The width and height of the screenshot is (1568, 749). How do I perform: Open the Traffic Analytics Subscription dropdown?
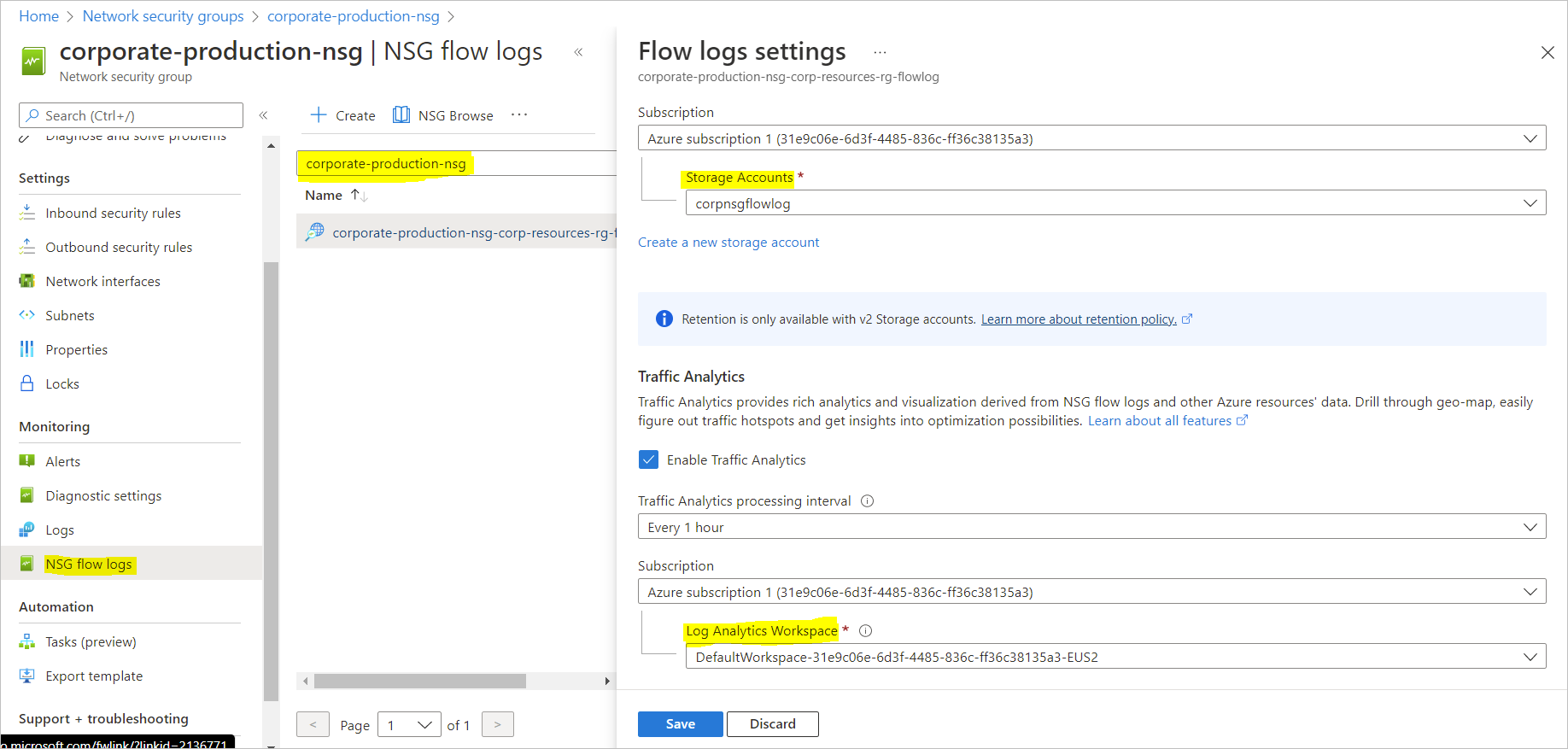click(x=1091, y=592)
